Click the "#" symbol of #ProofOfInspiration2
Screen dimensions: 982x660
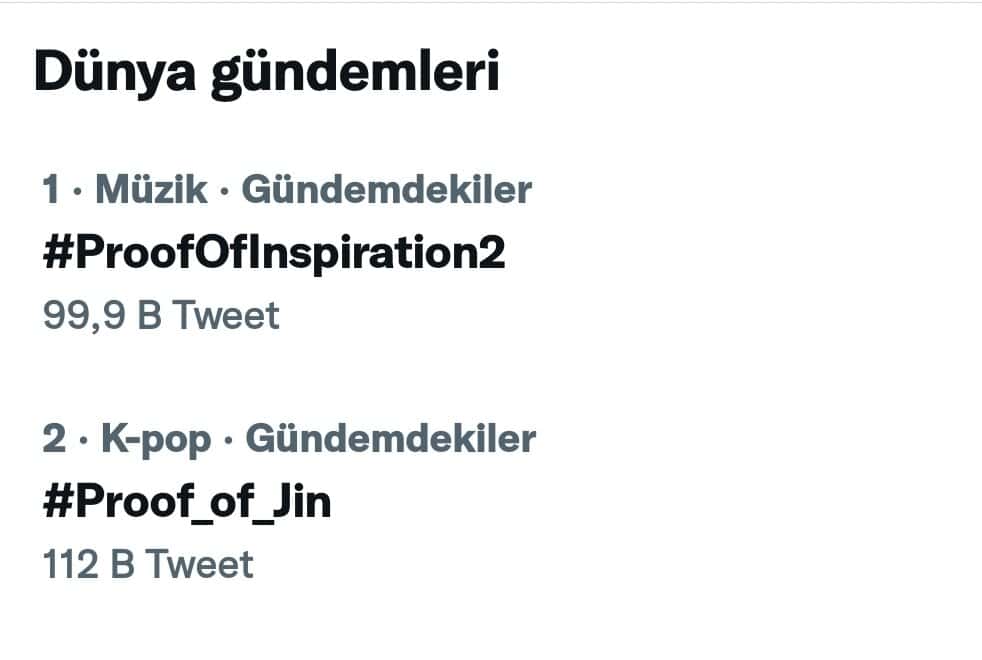[x=54, y=254]
